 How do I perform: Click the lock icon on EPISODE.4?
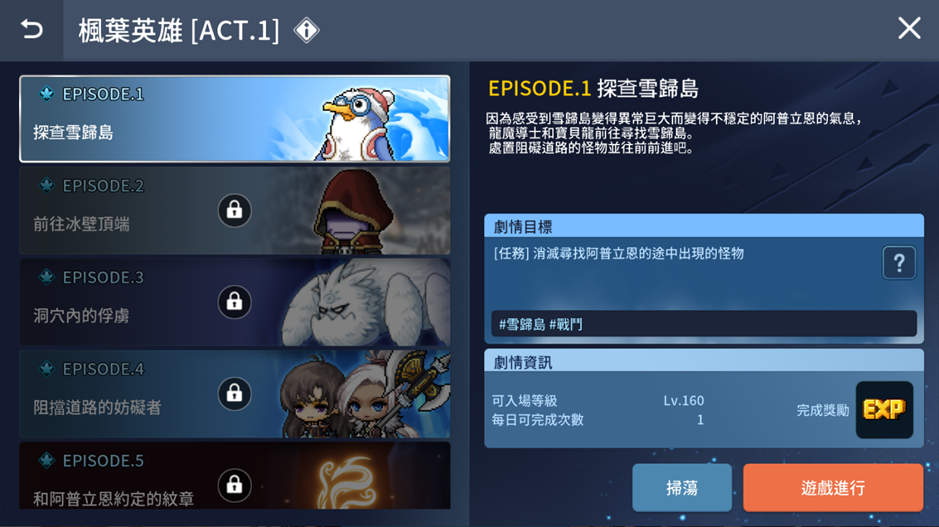(x=234, y=393)
